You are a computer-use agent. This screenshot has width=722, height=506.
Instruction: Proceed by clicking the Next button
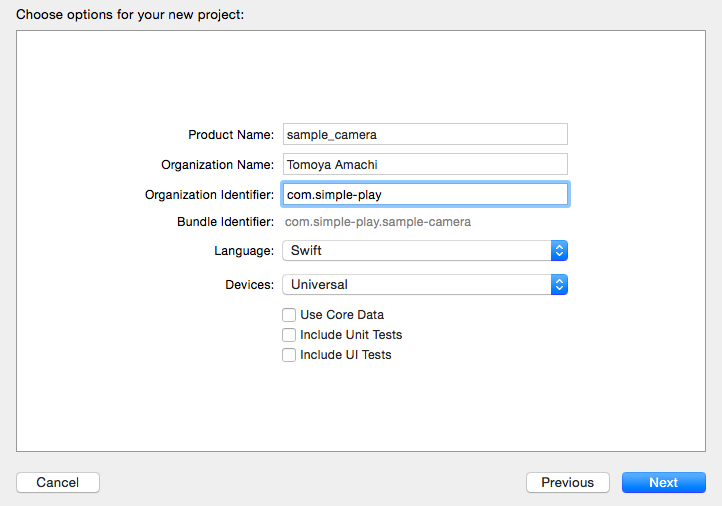pyautogui.click(x=663, y=482)
